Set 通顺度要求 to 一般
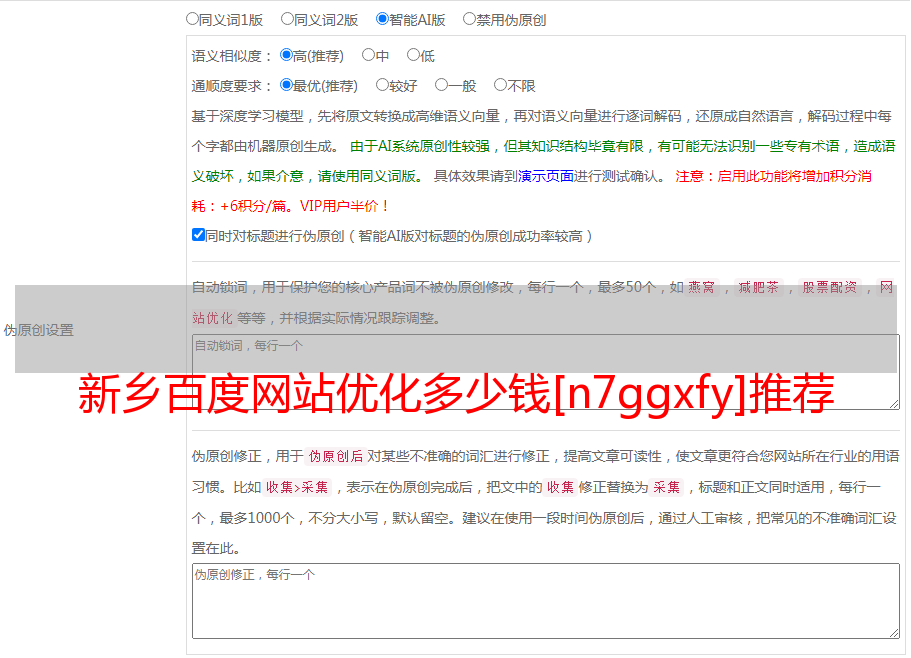911x658 pixels. [442, 85]
